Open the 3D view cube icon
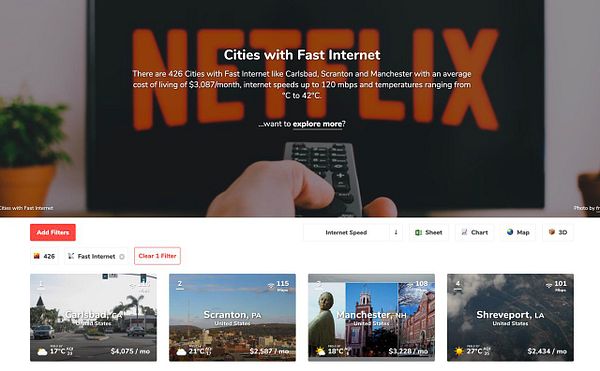This screenshot has height=371, width=600. 551,232
